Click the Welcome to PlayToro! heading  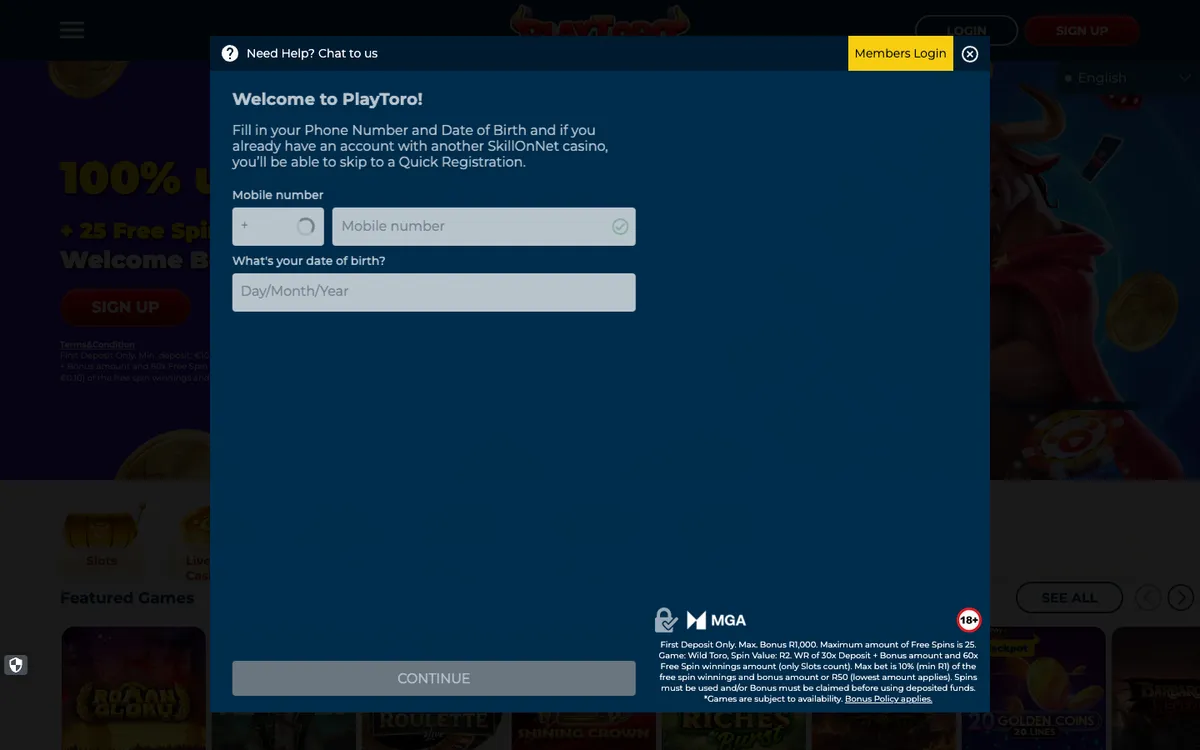coord(327,99)
